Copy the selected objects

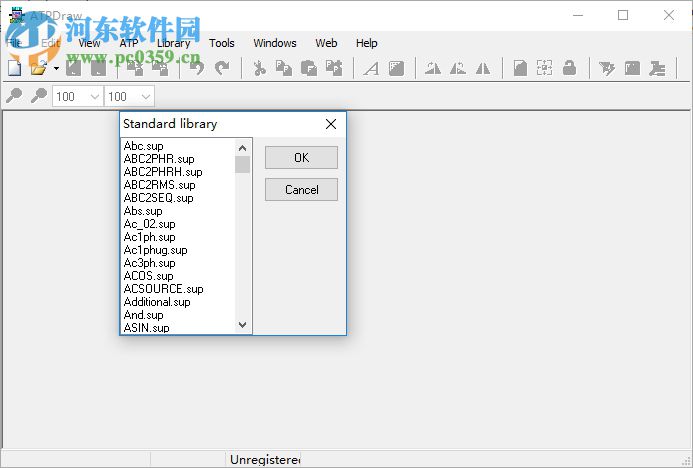pos(284,68)
